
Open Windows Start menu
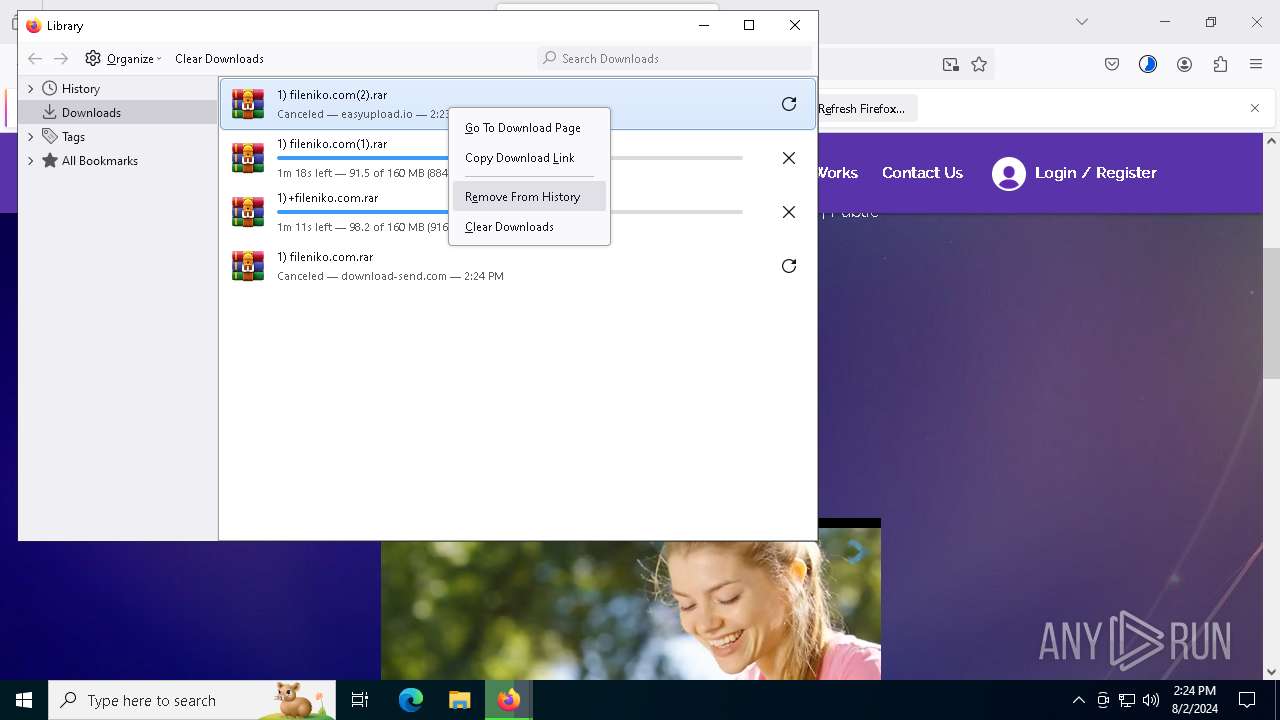[24, 700]
